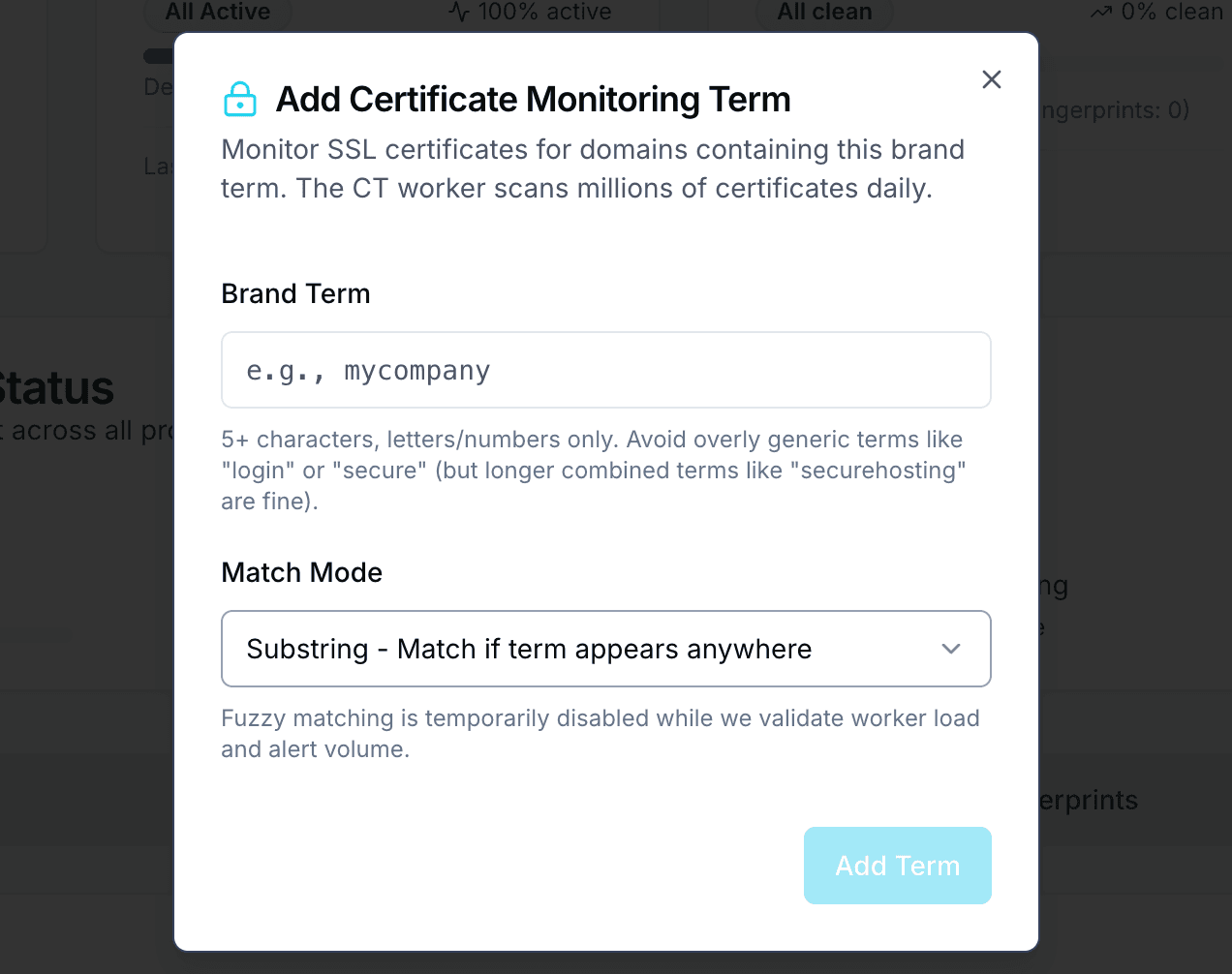
Task: Expand the match mode options list
Action: (606, 649)
